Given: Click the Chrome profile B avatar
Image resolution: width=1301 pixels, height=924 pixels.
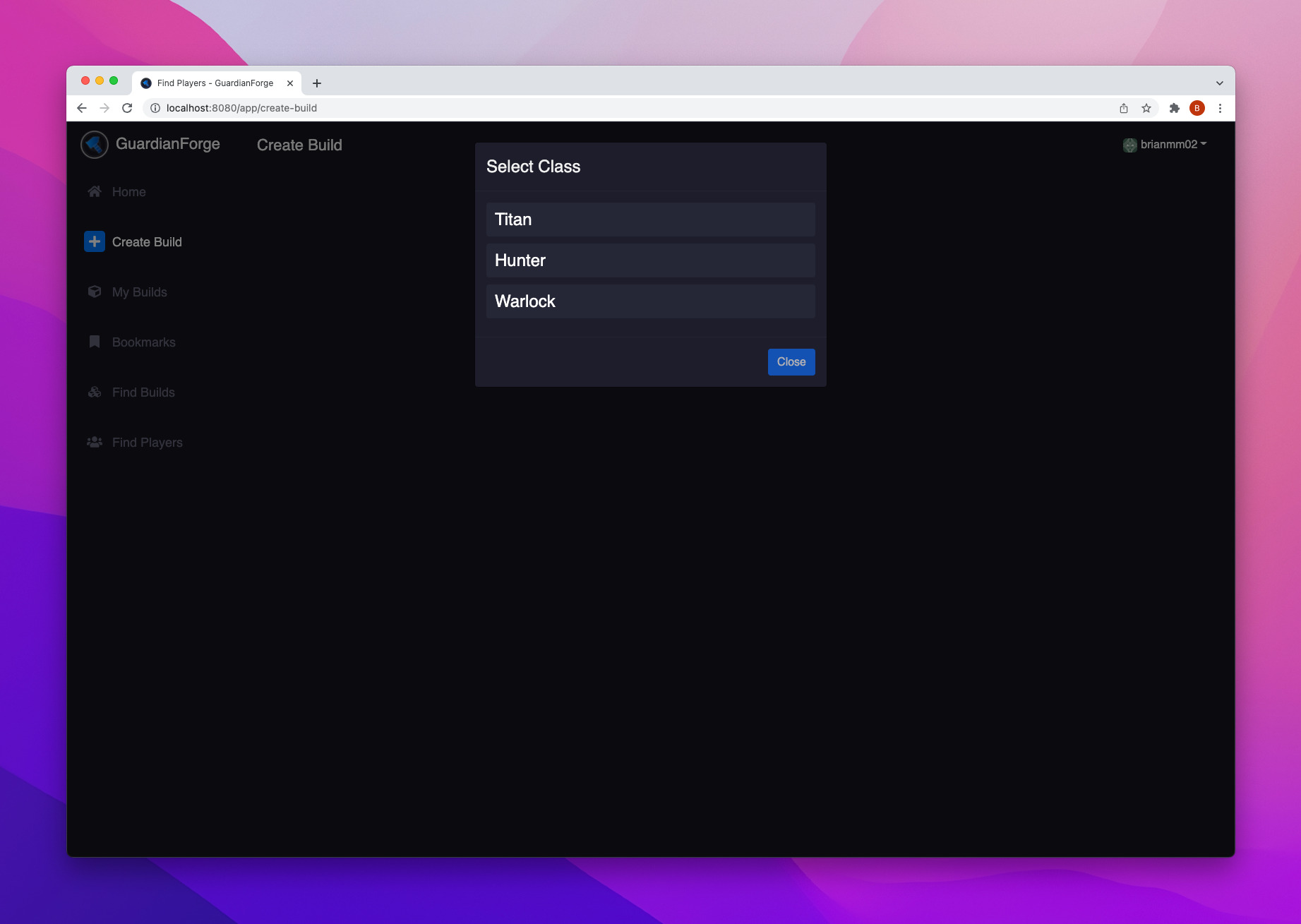Looking at the screenshot, I should [x=1197, y=108].
